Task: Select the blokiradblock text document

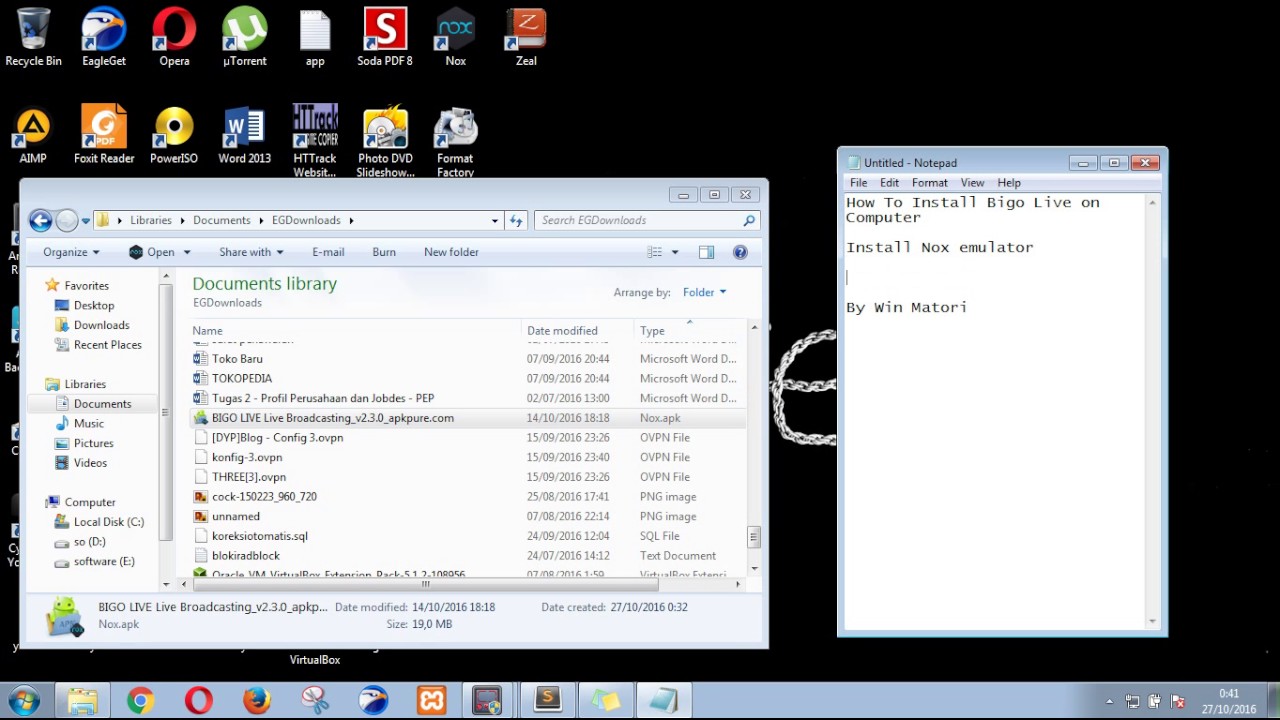Action: click(x=468, y=555)
